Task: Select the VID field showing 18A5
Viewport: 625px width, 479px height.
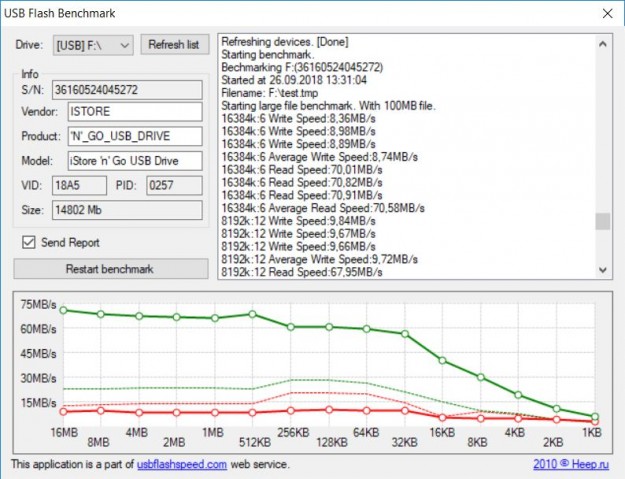Action: tap(79, 185)
